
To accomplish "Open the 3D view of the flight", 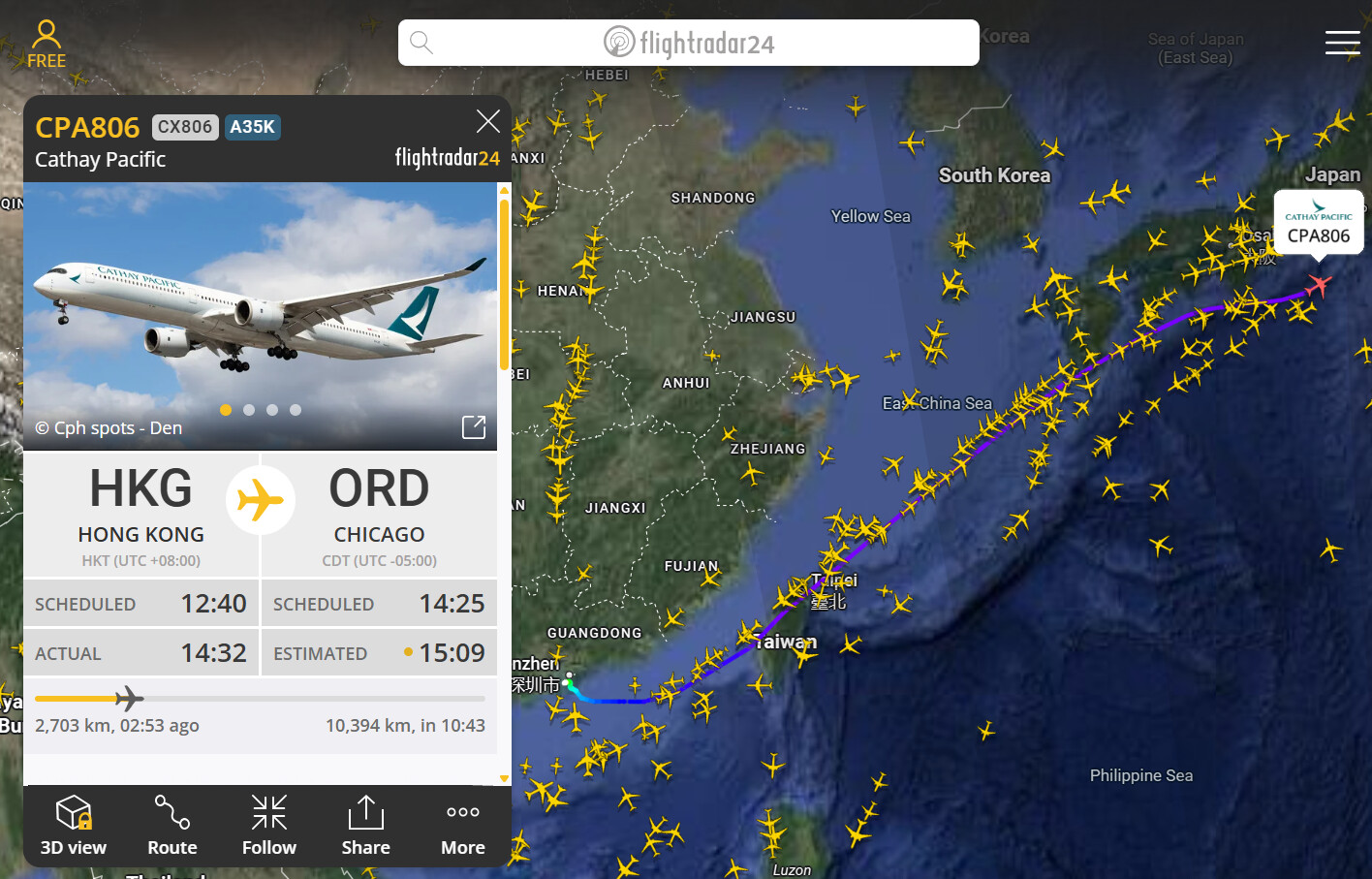I will 74,826.
